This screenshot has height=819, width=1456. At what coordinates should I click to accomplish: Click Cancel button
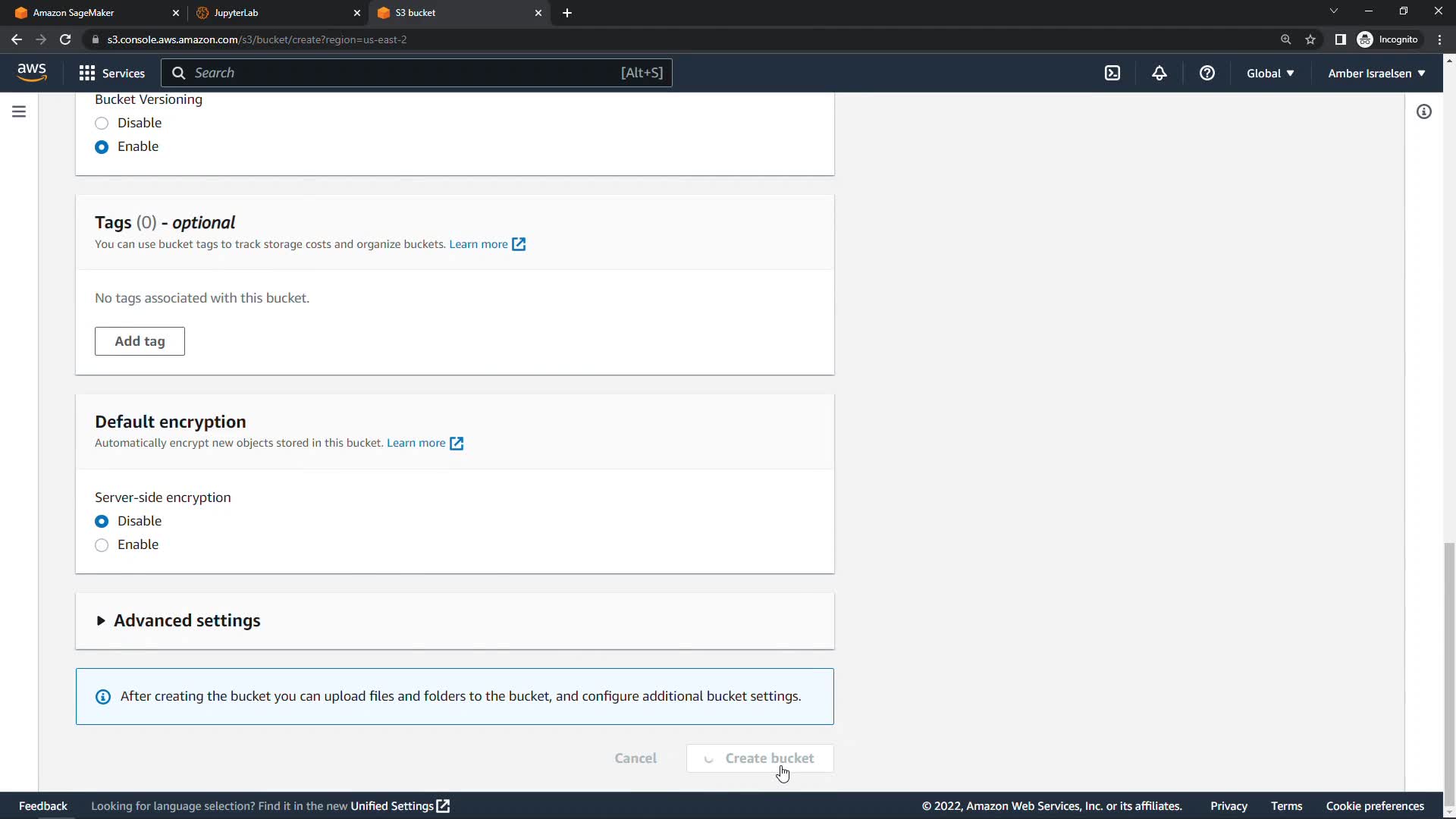pos(635,758)
